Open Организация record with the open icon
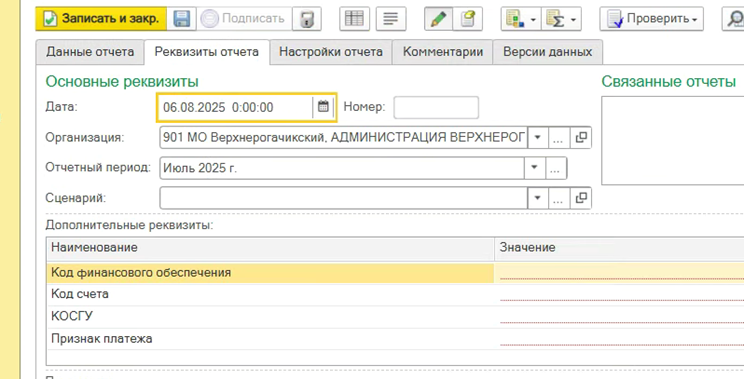Viewport: 744px width, 379px height. coord(581,138)
